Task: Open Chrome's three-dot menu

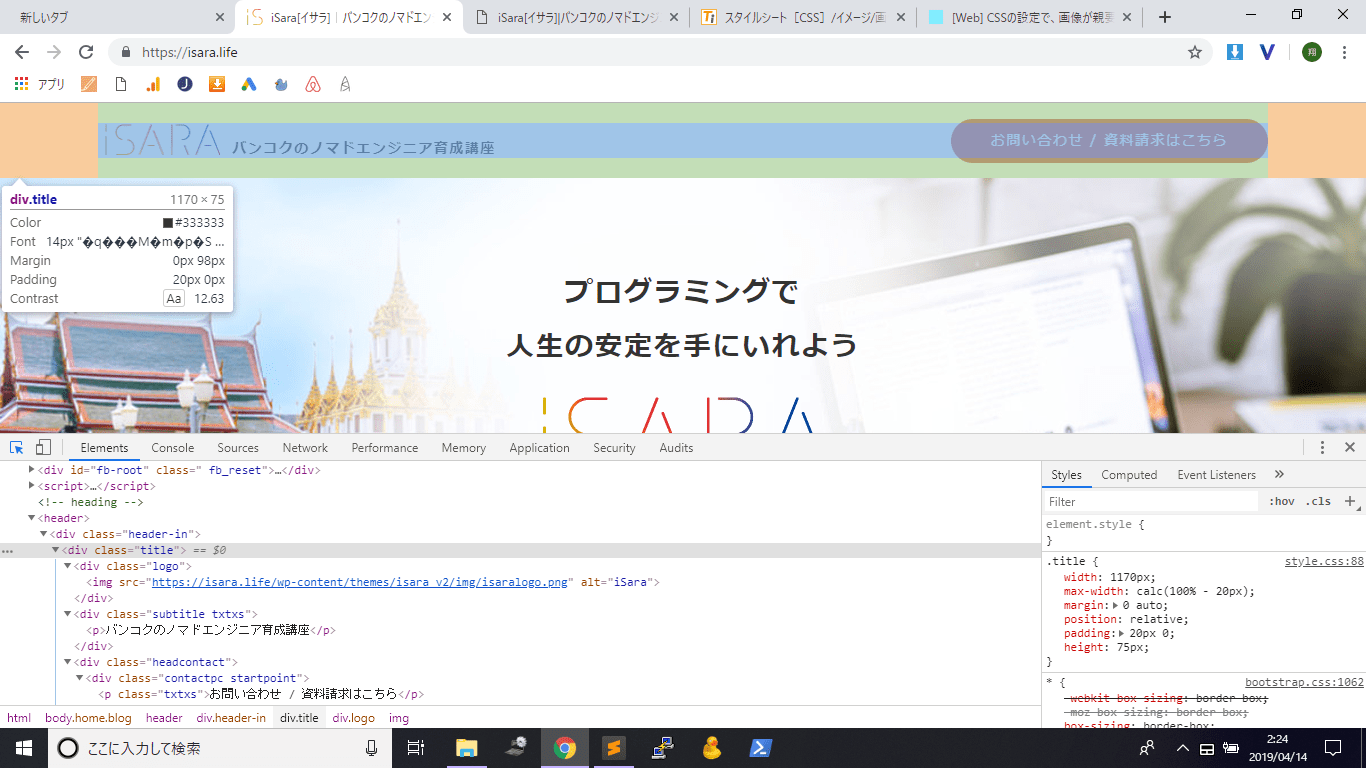Action: [1345, 52]
